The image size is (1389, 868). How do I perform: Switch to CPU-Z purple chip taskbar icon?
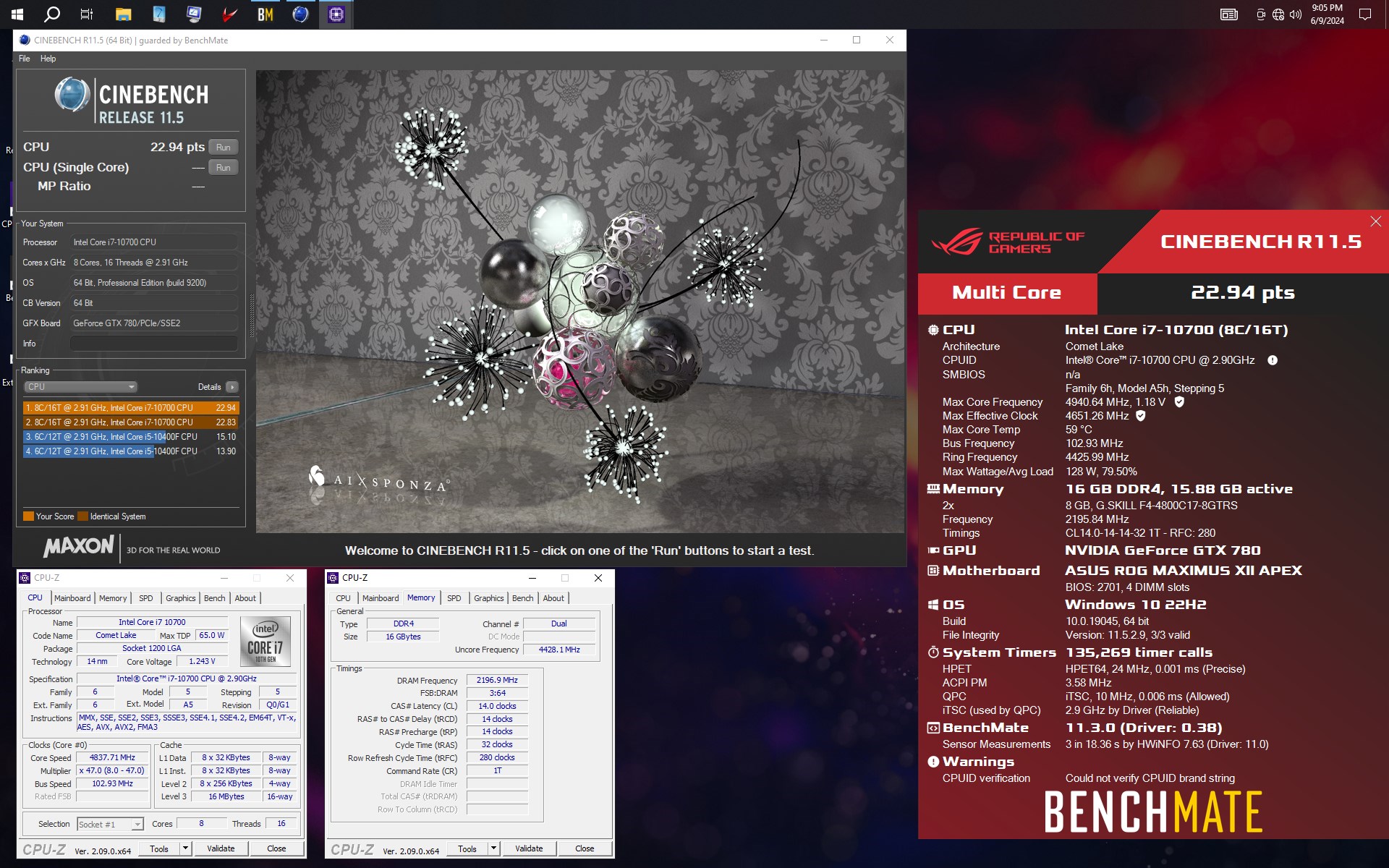point(336,14)
